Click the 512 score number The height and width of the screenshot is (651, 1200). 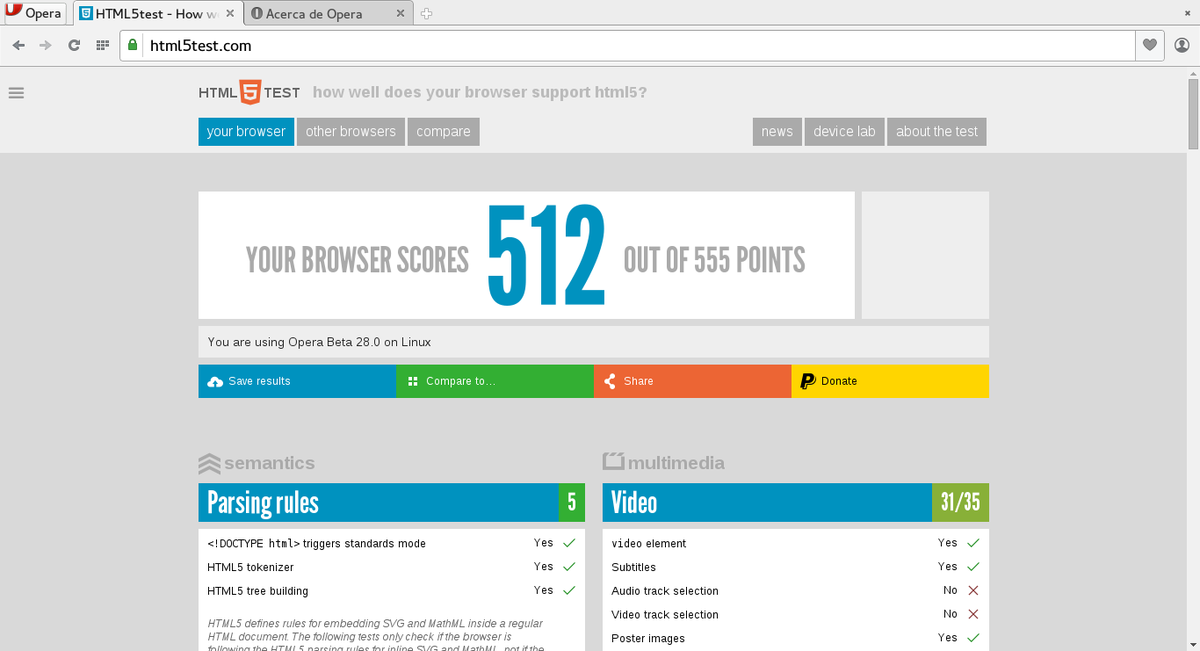pos(547,256)
